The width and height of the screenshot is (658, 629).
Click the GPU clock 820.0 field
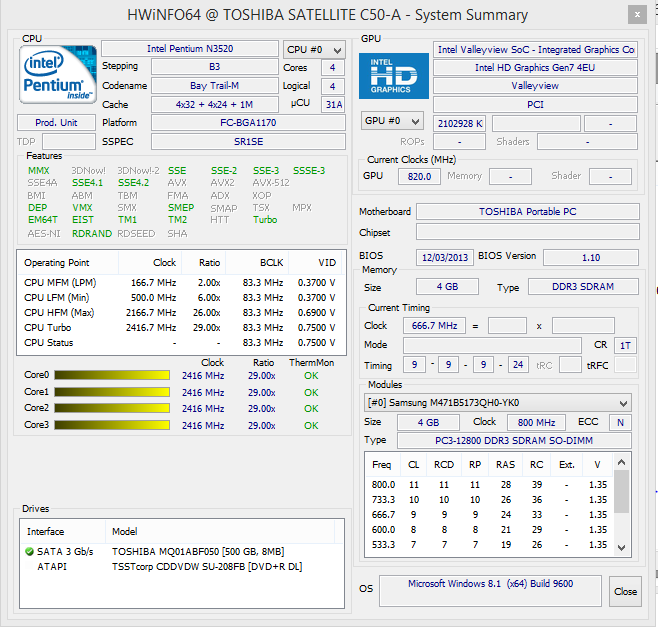[x=419, y=176]
